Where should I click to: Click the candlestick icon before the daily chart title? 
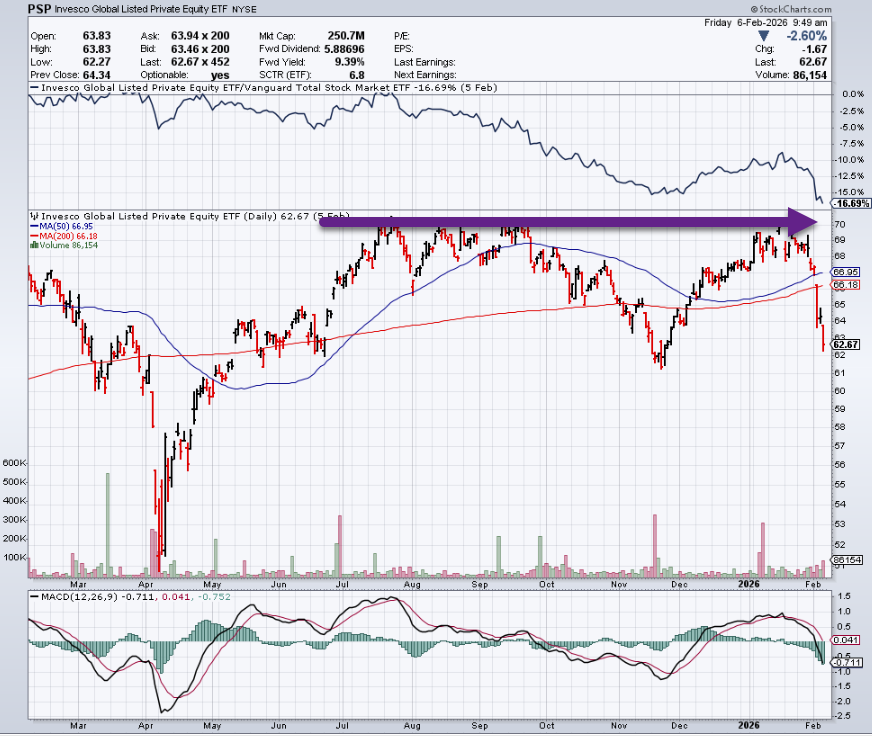pyautogui.click(x=33, y=214)
